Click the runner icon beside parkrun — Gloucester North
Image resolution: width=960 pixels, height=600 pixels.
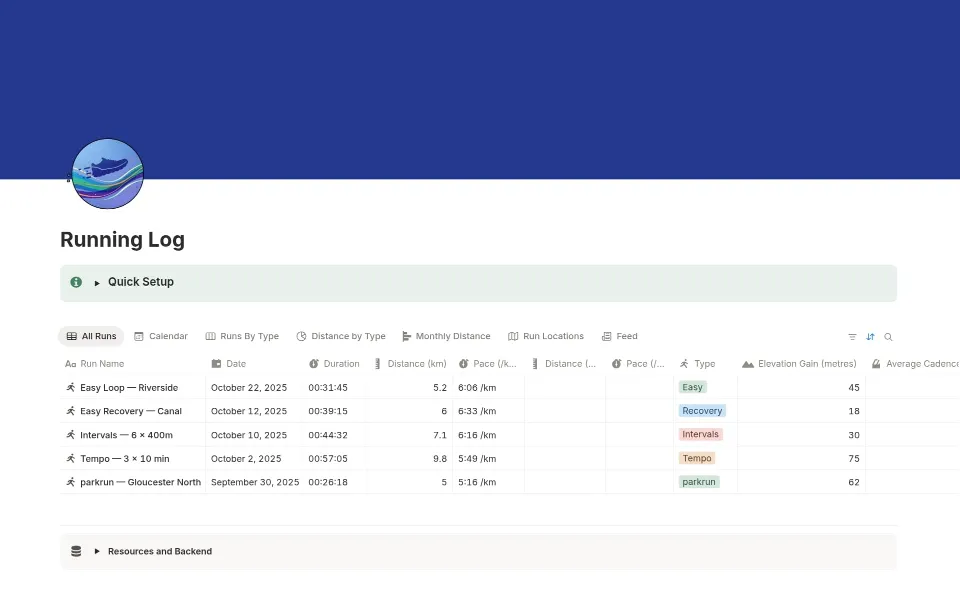[x=70, y=482]
